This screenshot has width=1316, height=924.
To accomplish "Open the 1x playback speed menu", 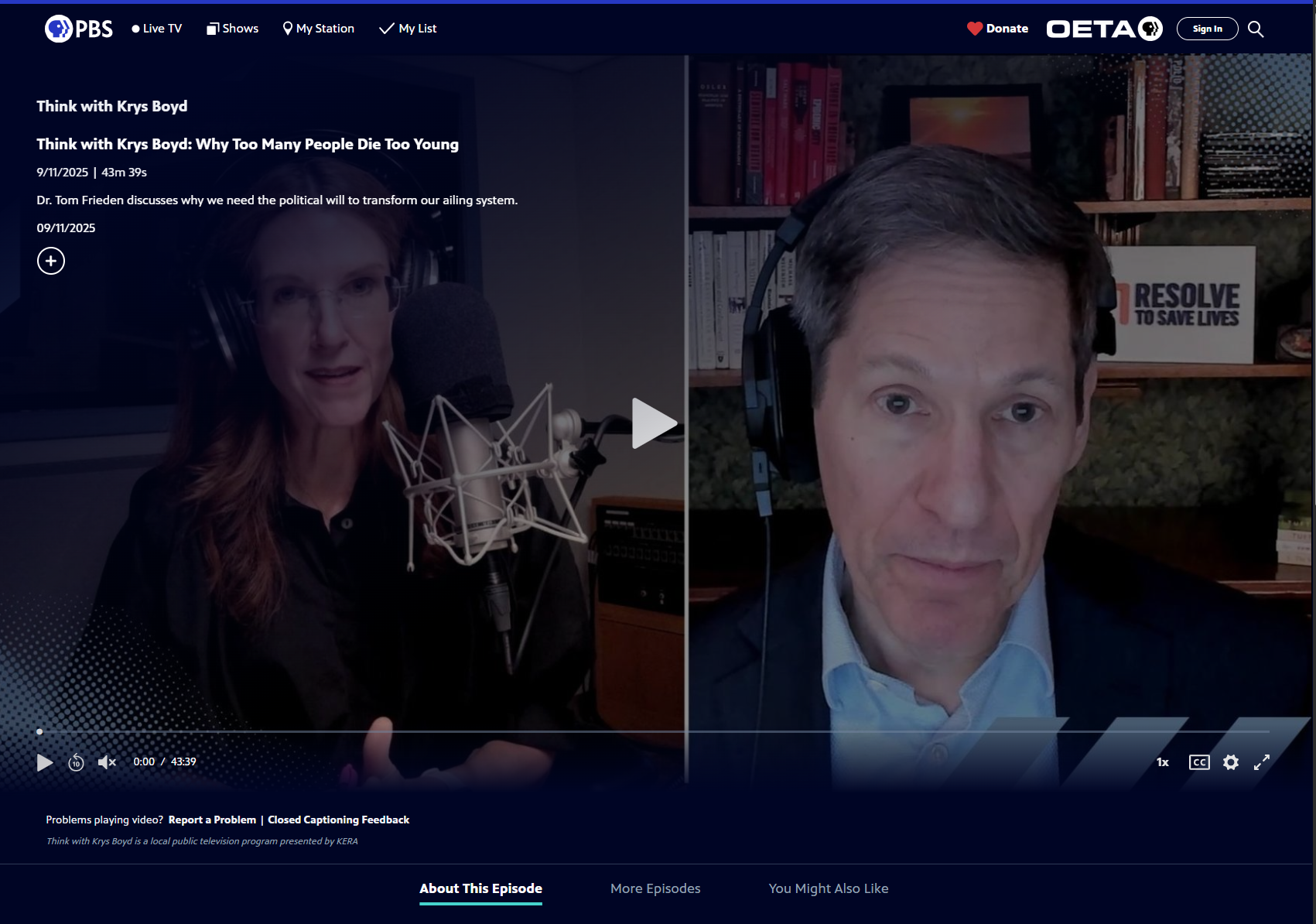I will (x=1163, y=762).
